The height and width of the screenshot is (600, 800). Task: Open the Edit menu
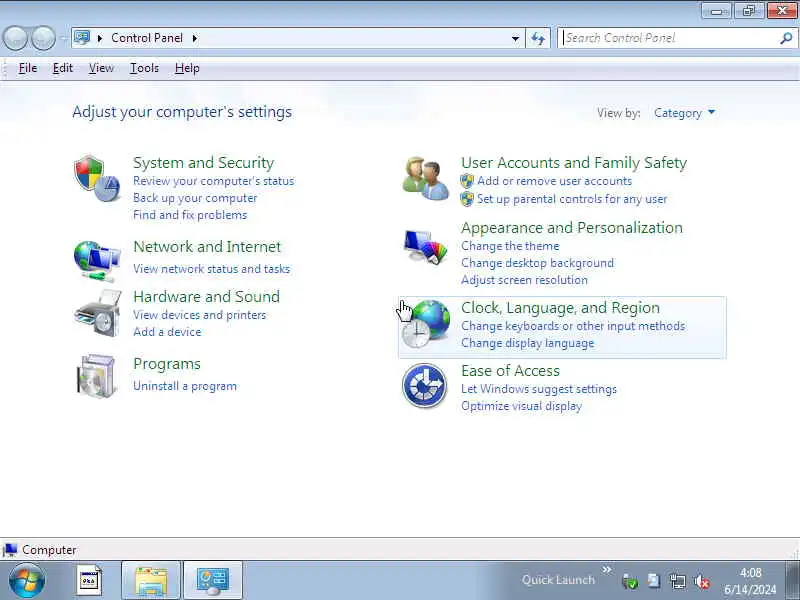click(63, 68)
